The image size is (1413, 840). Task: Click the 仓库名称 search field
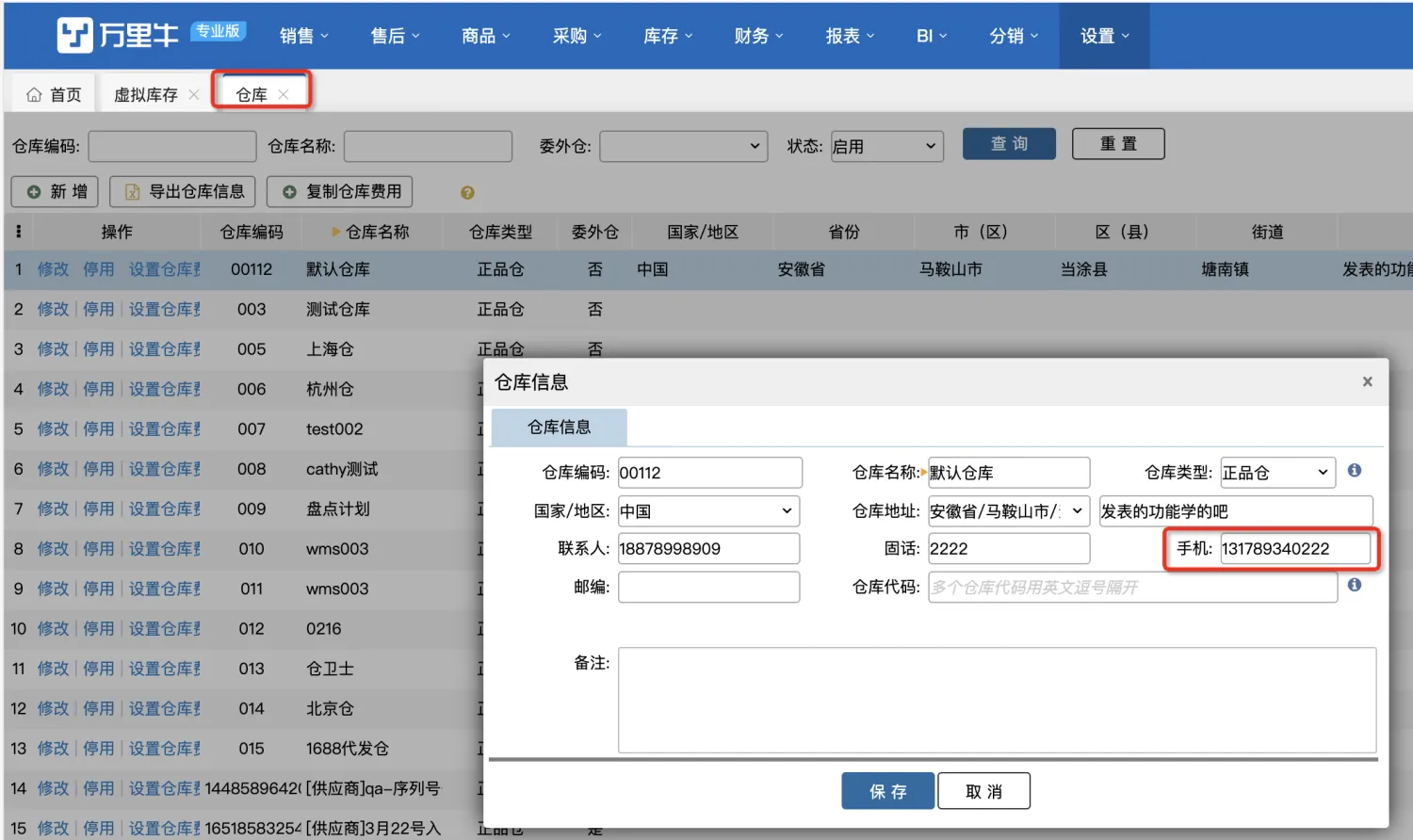pos(428,146)
